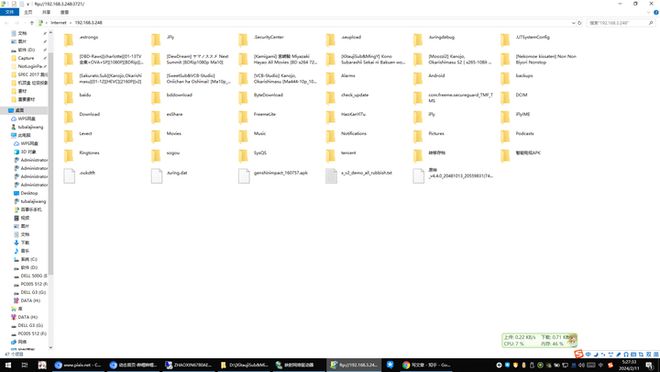Open the Alarms folder

(341, 78)
